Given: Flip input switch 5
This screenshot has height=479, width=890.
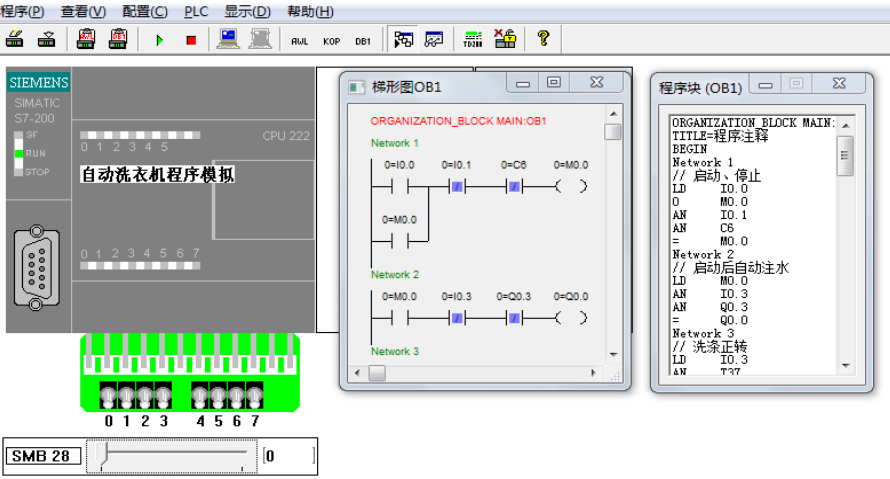Looking at the screenshot, I should [x=218, y=395].
